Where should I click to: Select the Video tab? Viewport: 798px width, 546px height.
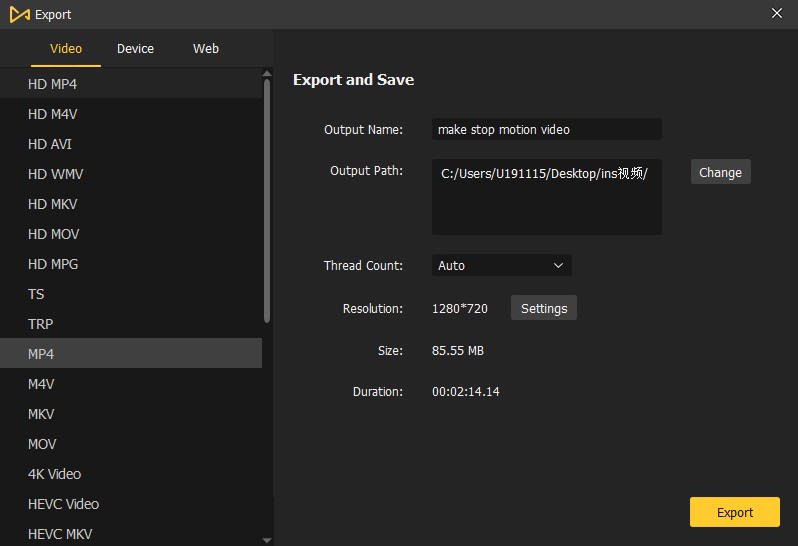pyautogui.click(x=66, y=49)
